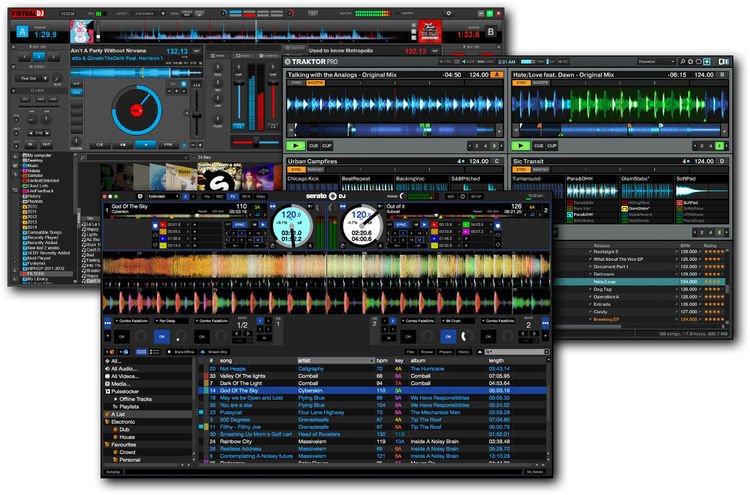The image size is (750, 495).
Task: Click the VirtualDJ loop OUT button
Action: point(46,144)
